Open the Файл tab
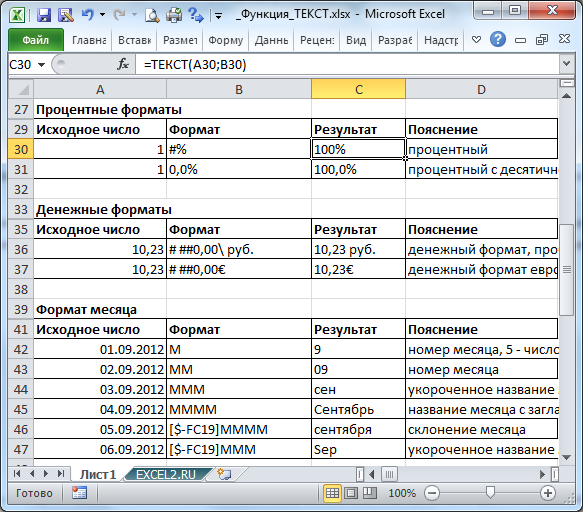 36,39
